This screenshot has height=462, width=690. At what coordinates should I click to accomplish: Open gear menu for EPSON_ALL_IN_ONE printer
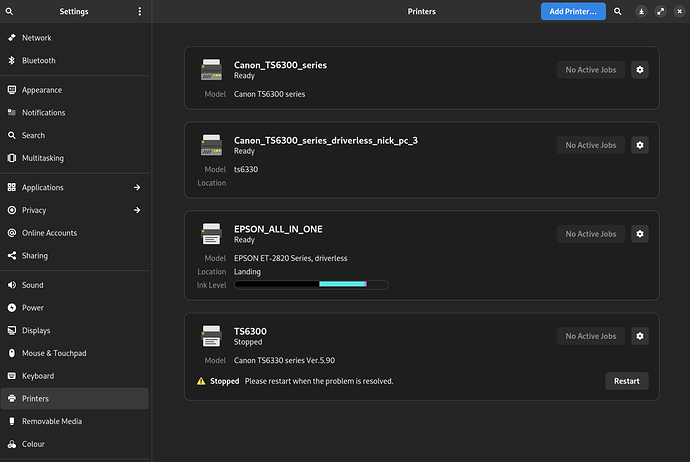[x=639, y=234]
